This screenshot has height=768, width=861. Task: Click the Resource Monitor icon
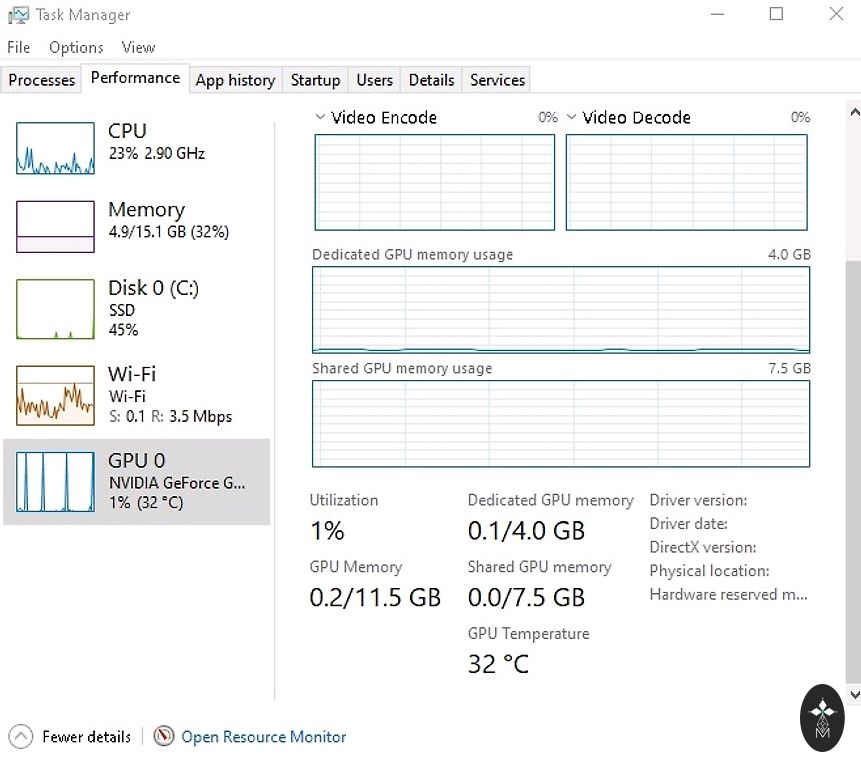pyautogui.click(x=164, y=737)
